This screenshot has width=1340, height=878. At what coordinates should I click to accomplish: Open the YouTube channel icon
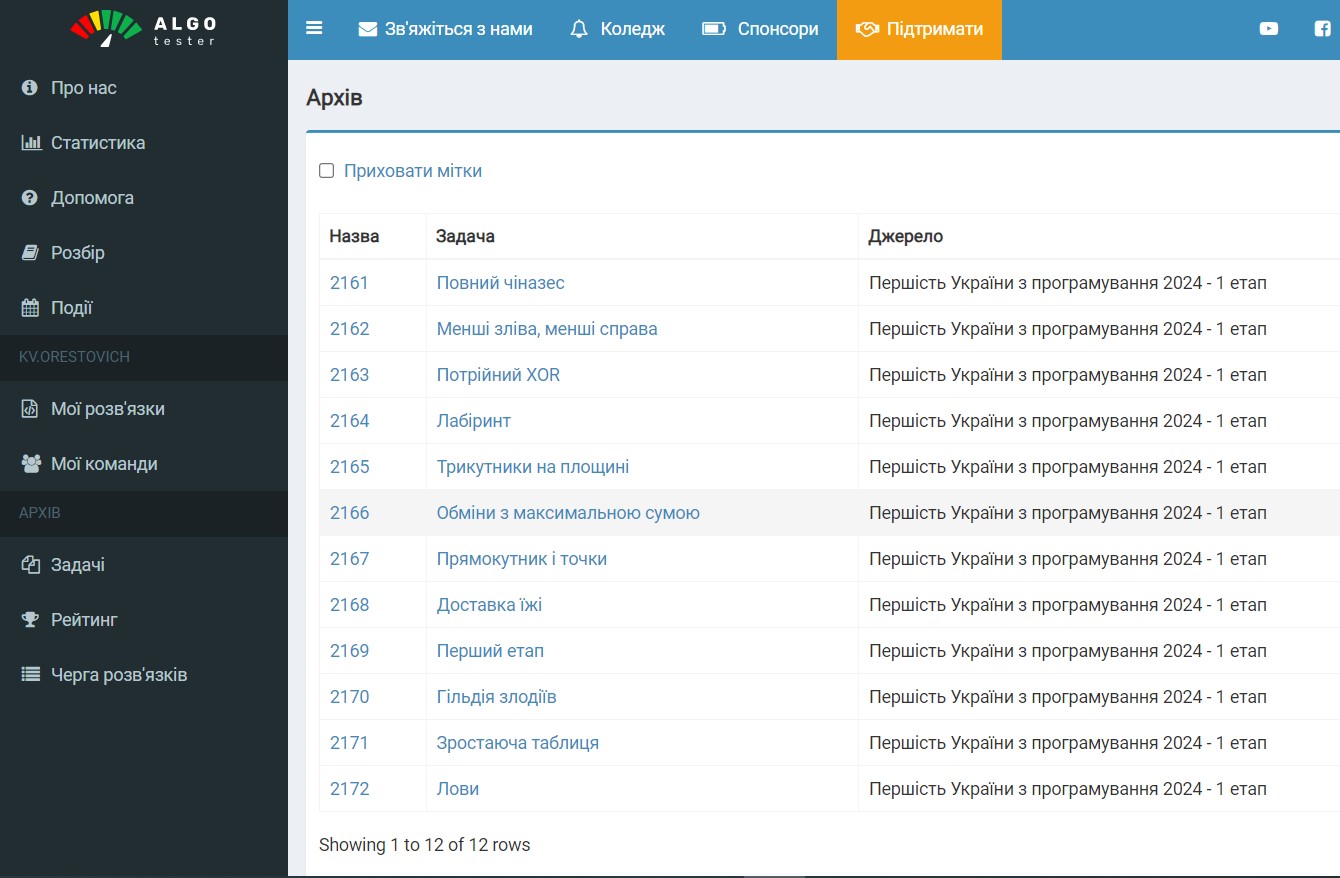click(1269, 29)
